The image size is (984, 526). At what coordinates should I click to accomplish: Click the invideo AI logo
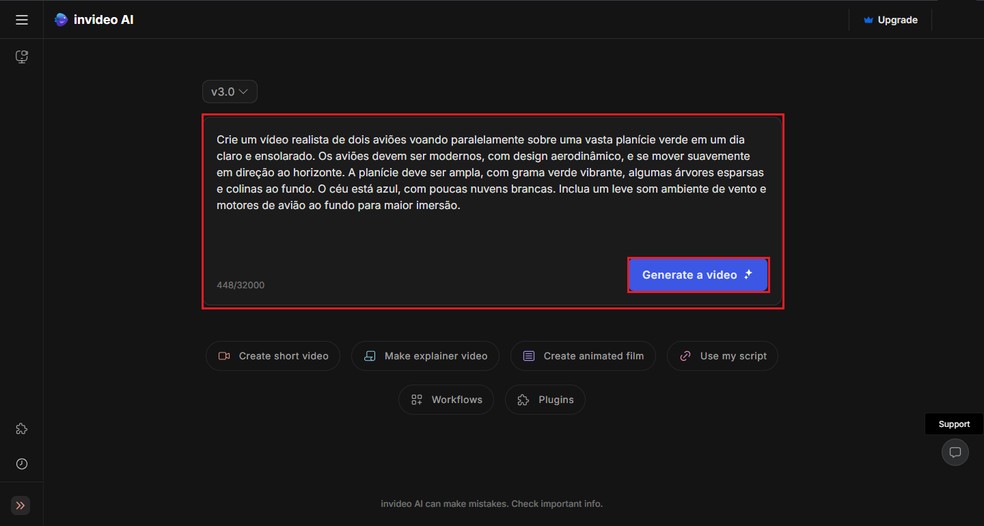pyautogui.click(x=94, y=20)
